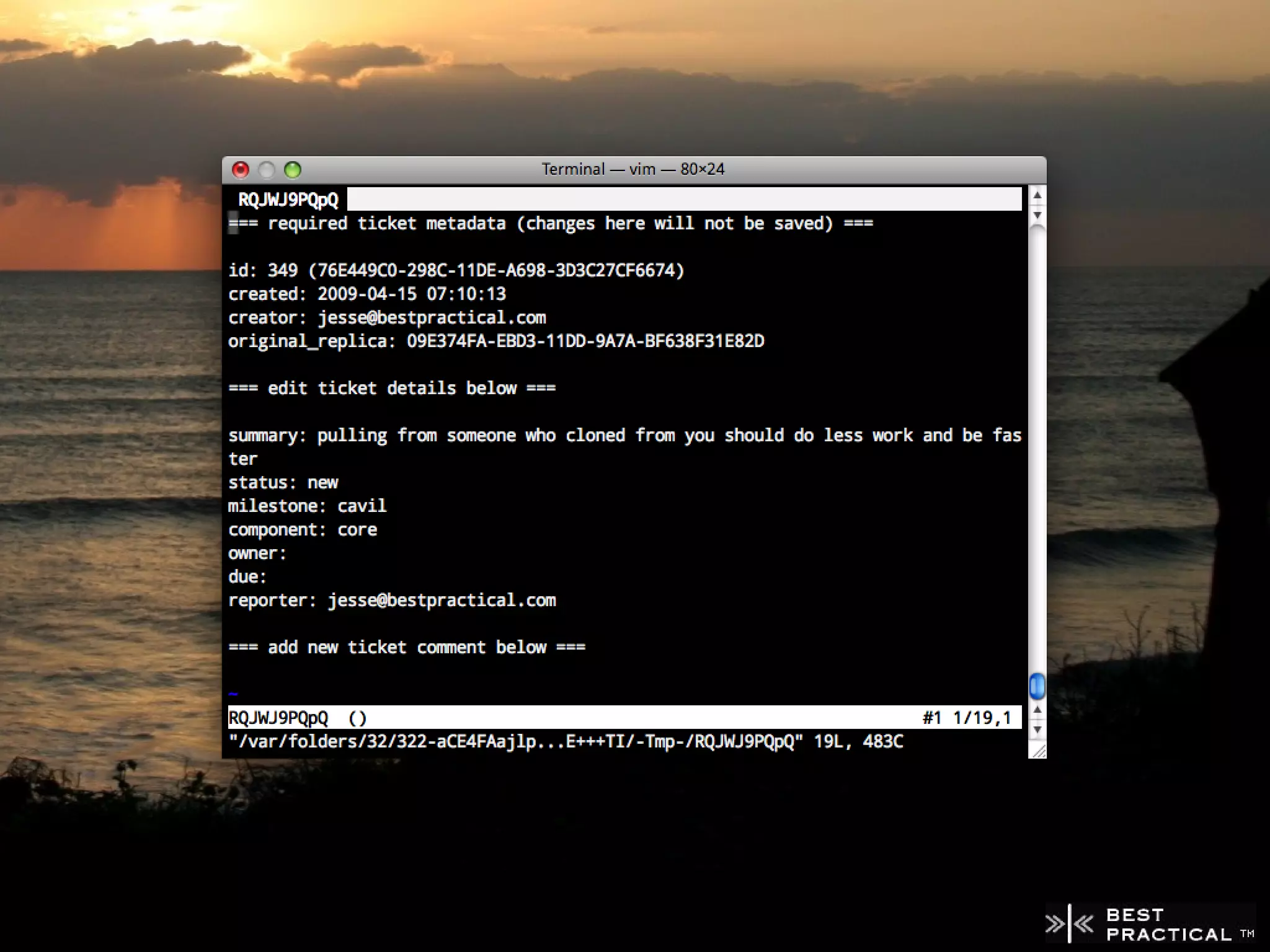
Task: Minimize the Terminal using the gray button
Action: [x=267, y=169]
